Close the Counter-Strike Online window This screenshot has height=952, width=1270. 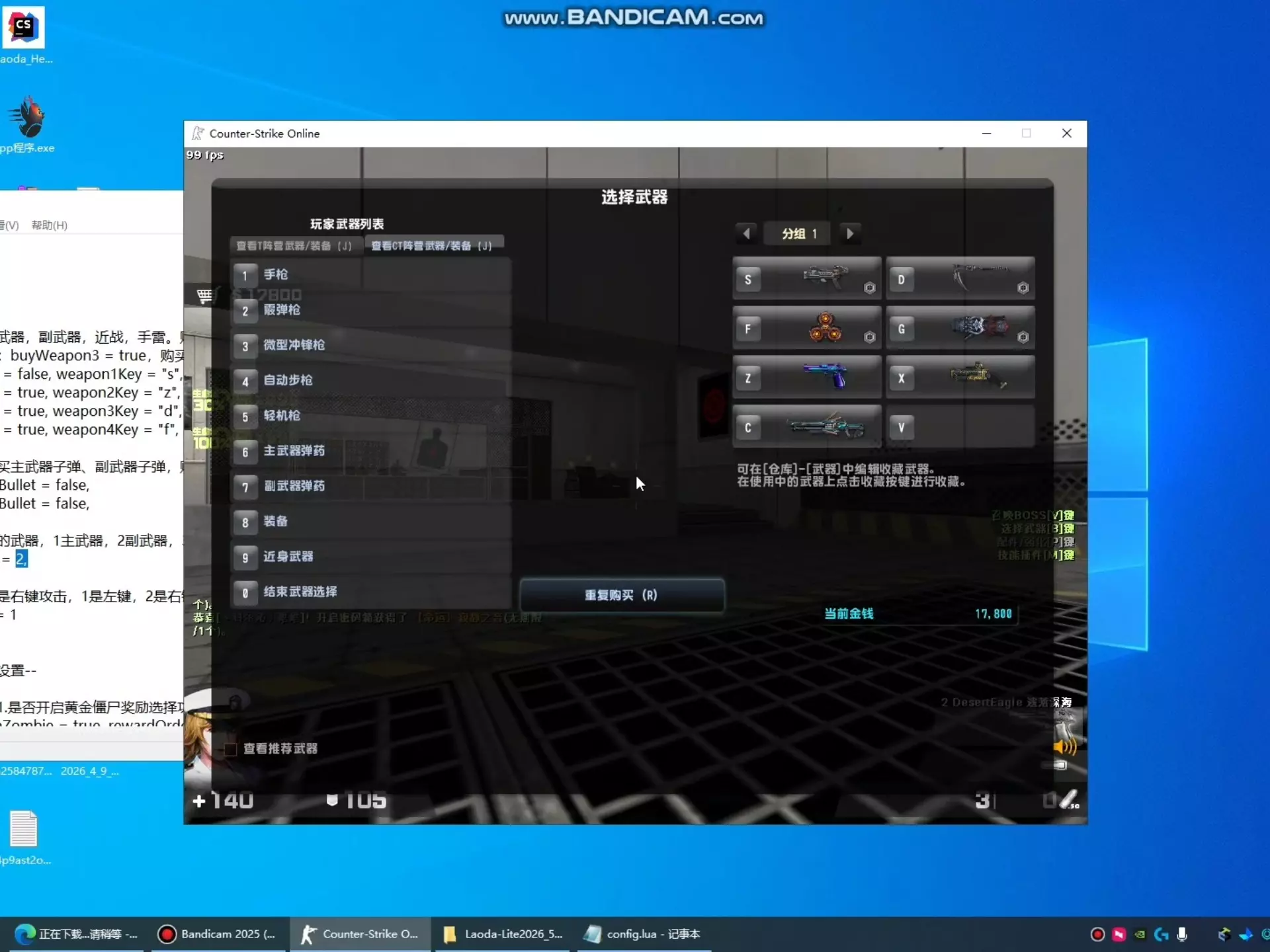[1066, 134]
